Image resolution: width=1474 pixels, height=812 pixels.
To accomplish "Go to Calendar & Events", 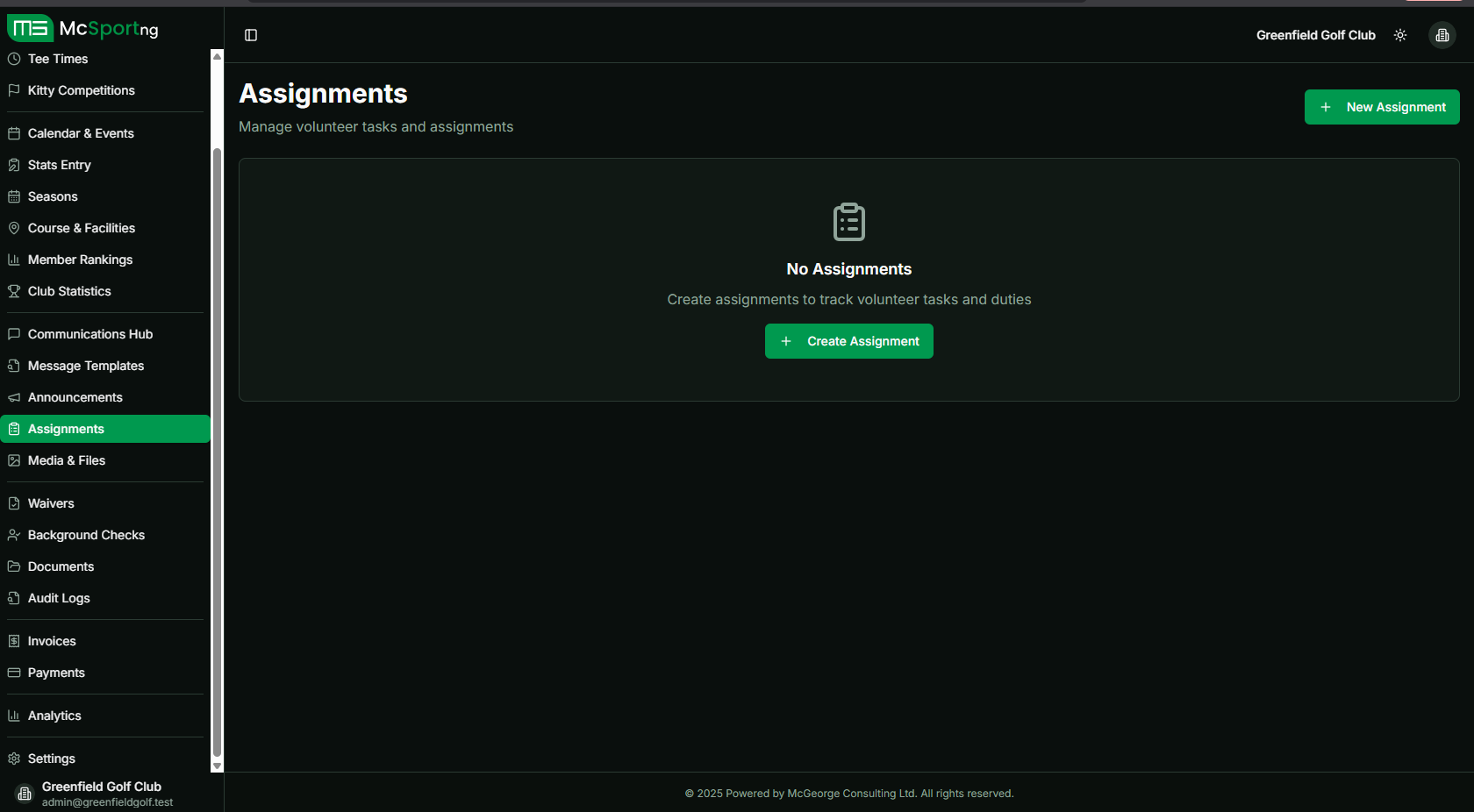I will tap(81, 133).
